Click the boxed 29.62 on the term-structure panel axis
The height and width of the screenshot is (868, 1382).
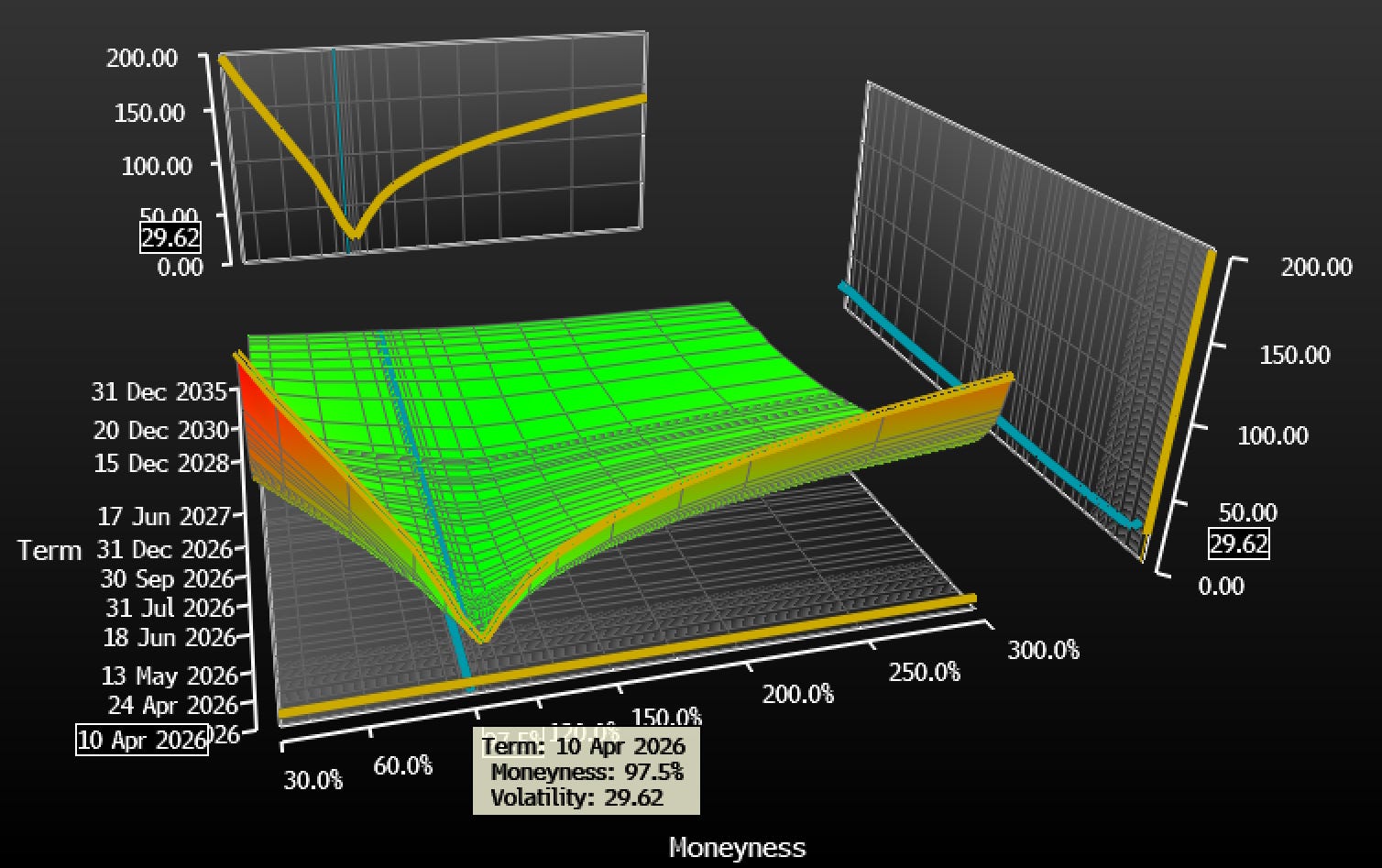[1239, 544]
